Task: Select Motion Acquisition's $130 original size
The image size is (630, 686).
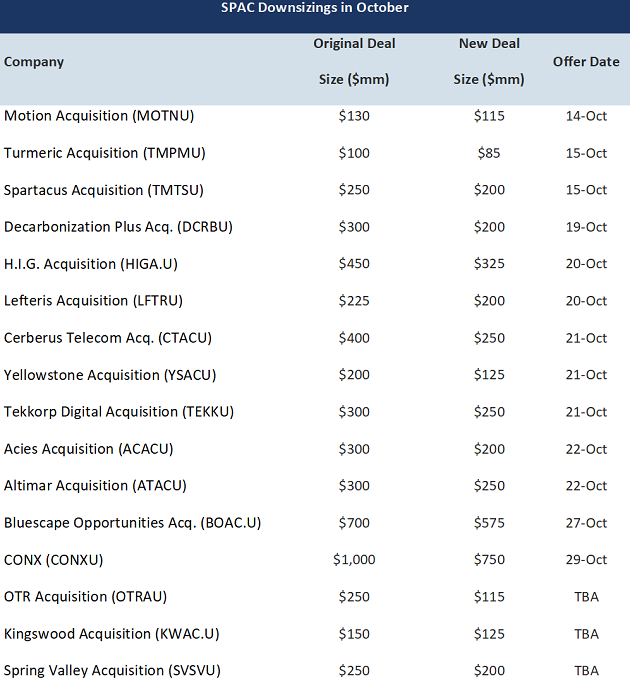Action: point(354,116)
